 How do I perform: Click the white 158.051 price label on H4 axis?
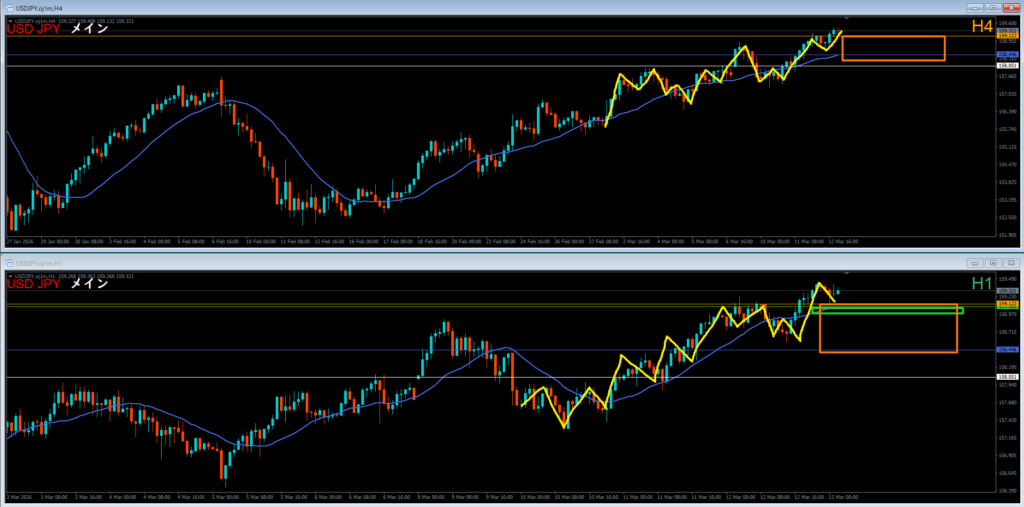click(x=1007, y=66)
